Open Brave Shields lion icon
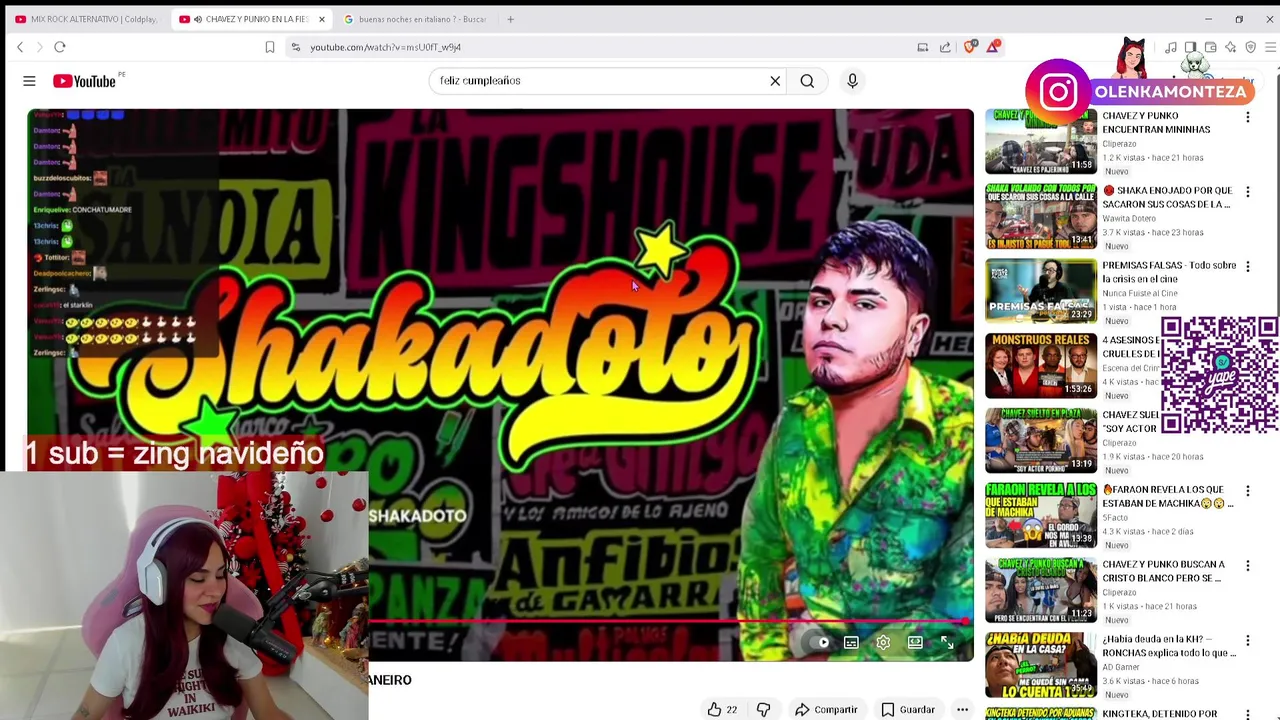Screen dimensions: 1280x720 pos(970,47)
